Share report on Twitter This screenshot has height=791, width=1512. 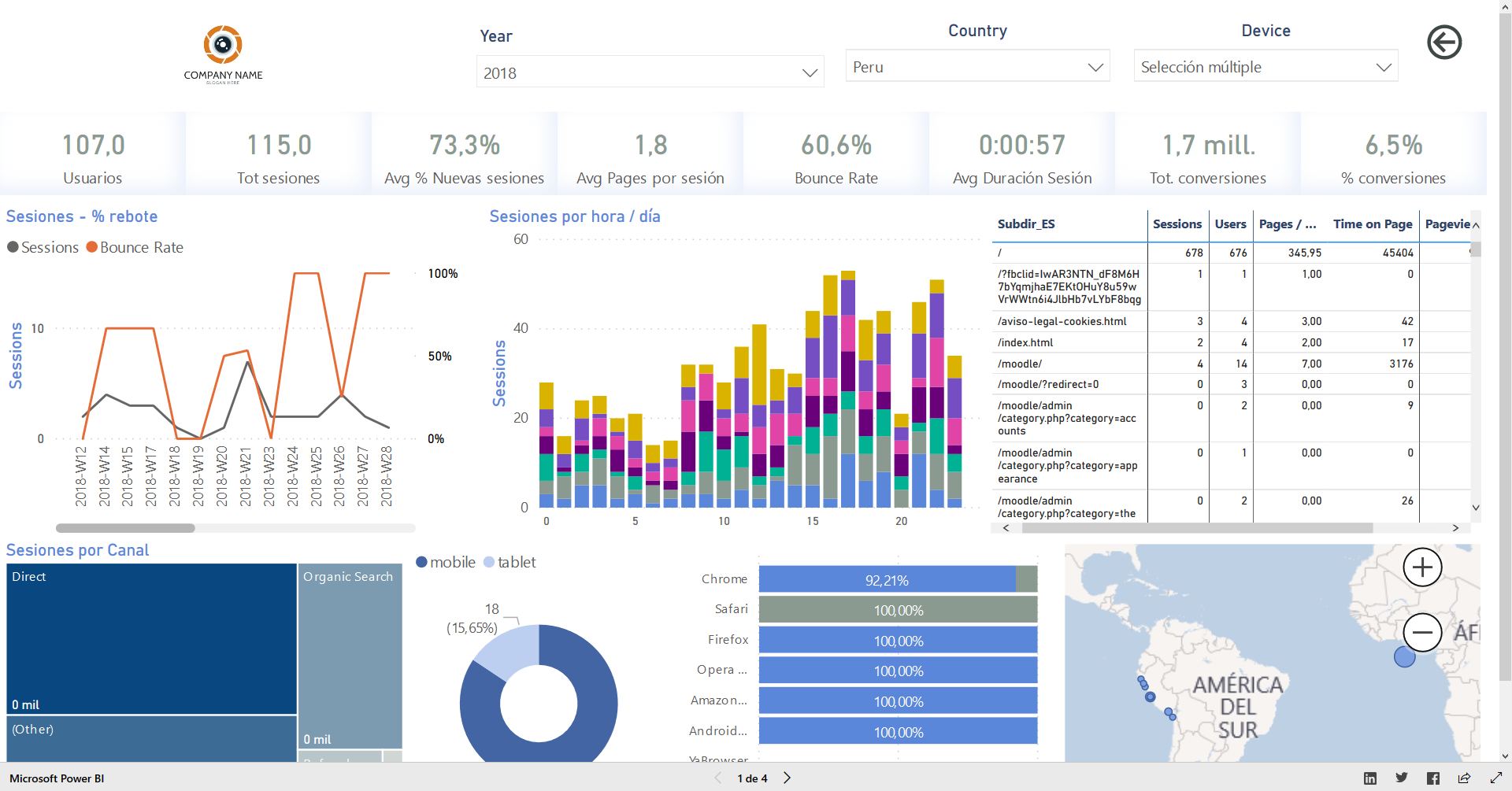pyautogui.click(x=1402, y=778)
